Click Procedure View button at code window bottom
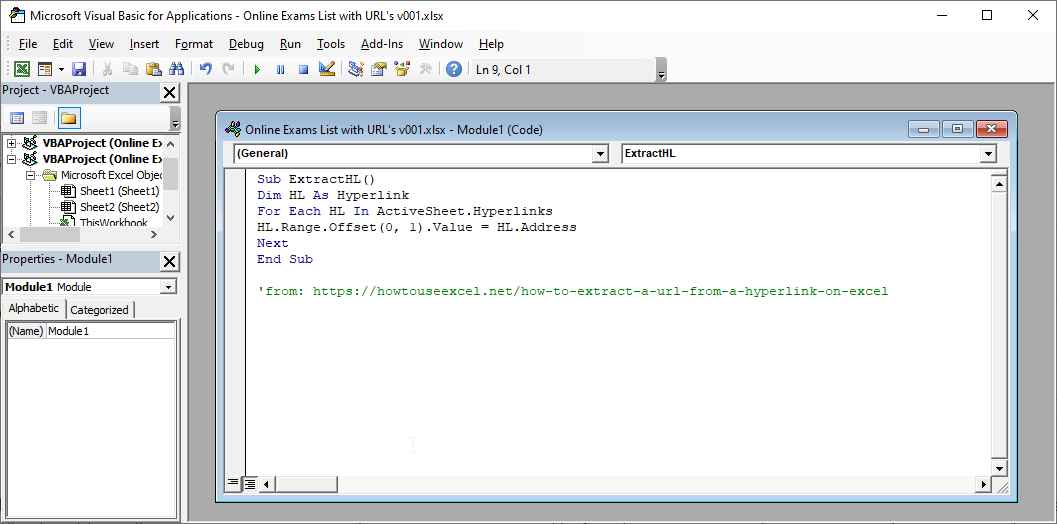 233,484
